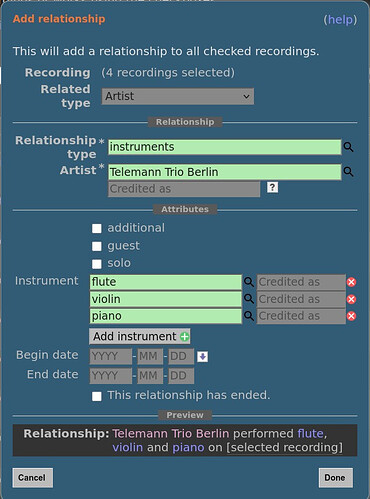Click the Add instrument button
This screenshot has width=370, height=499.
[x=140, y=336]
